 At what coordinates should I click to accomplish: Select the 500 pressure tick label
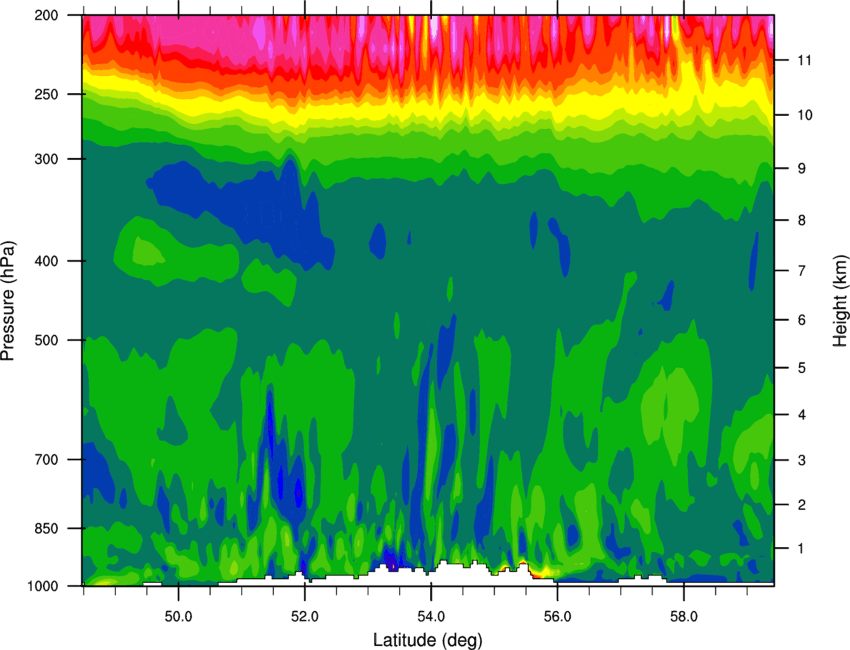point(47,340)
